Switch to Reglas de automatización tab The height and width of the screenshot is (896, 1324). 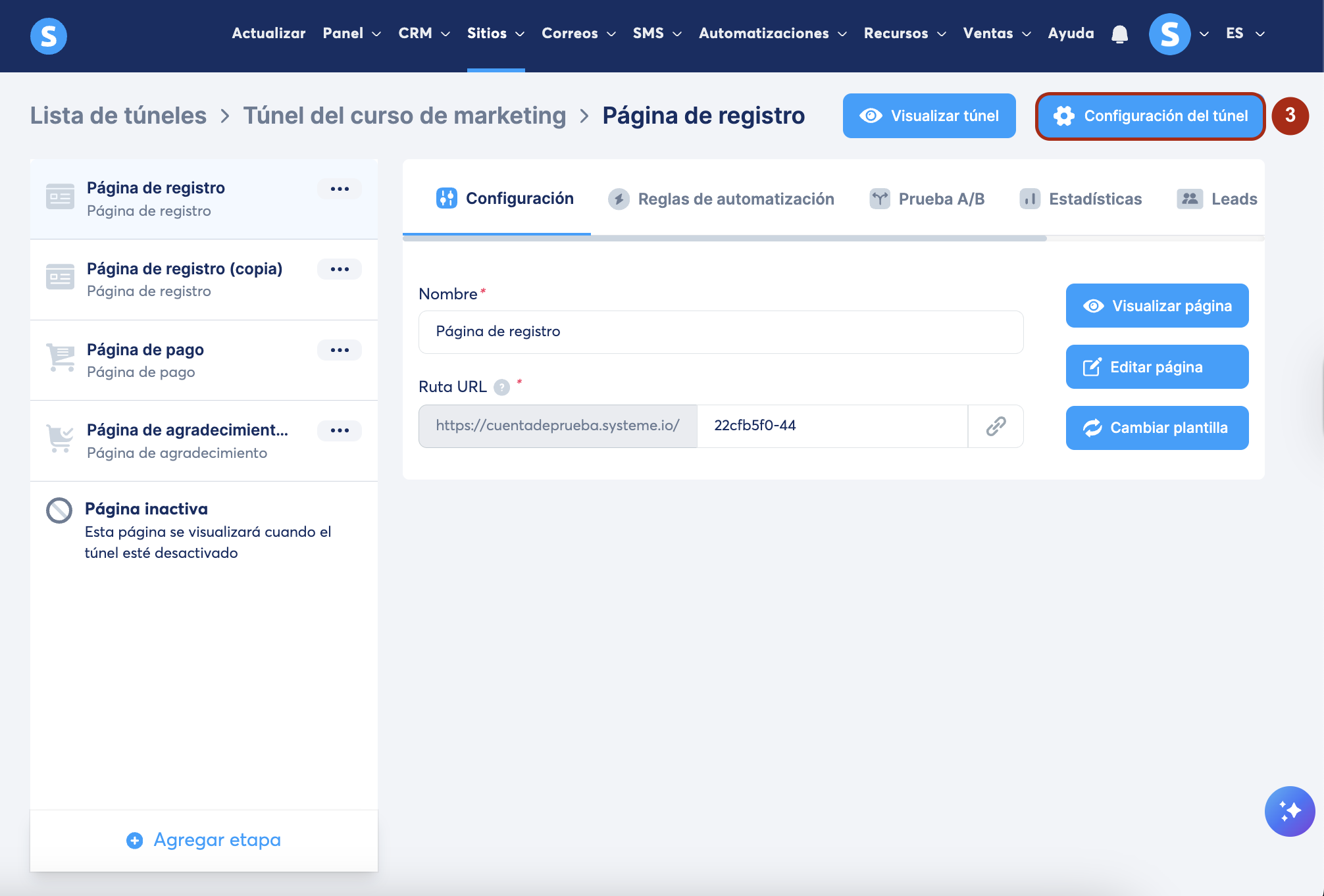721,199
